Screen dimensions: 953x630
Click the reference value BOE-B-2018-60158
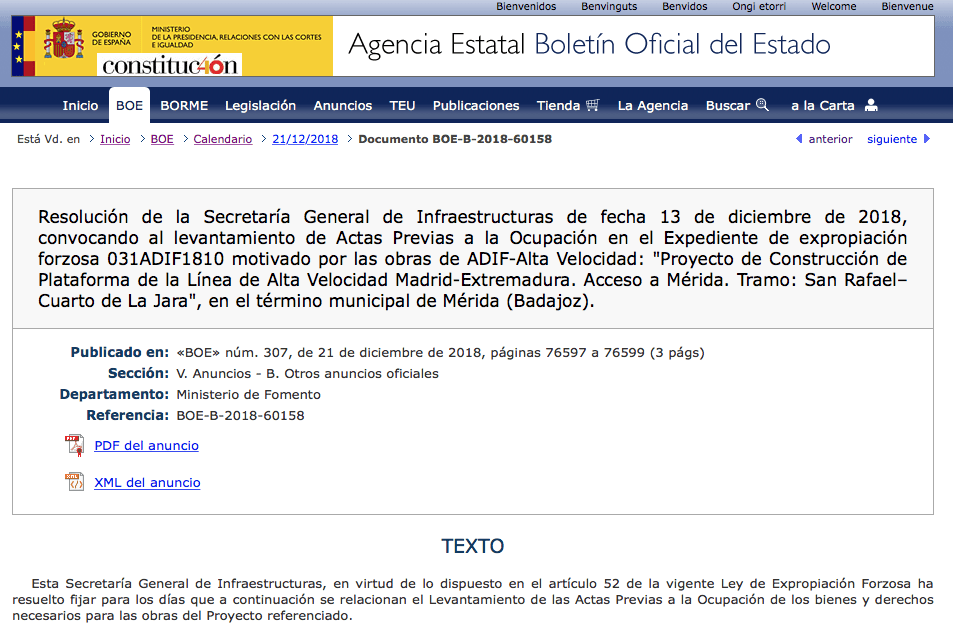tap(240, 416)
